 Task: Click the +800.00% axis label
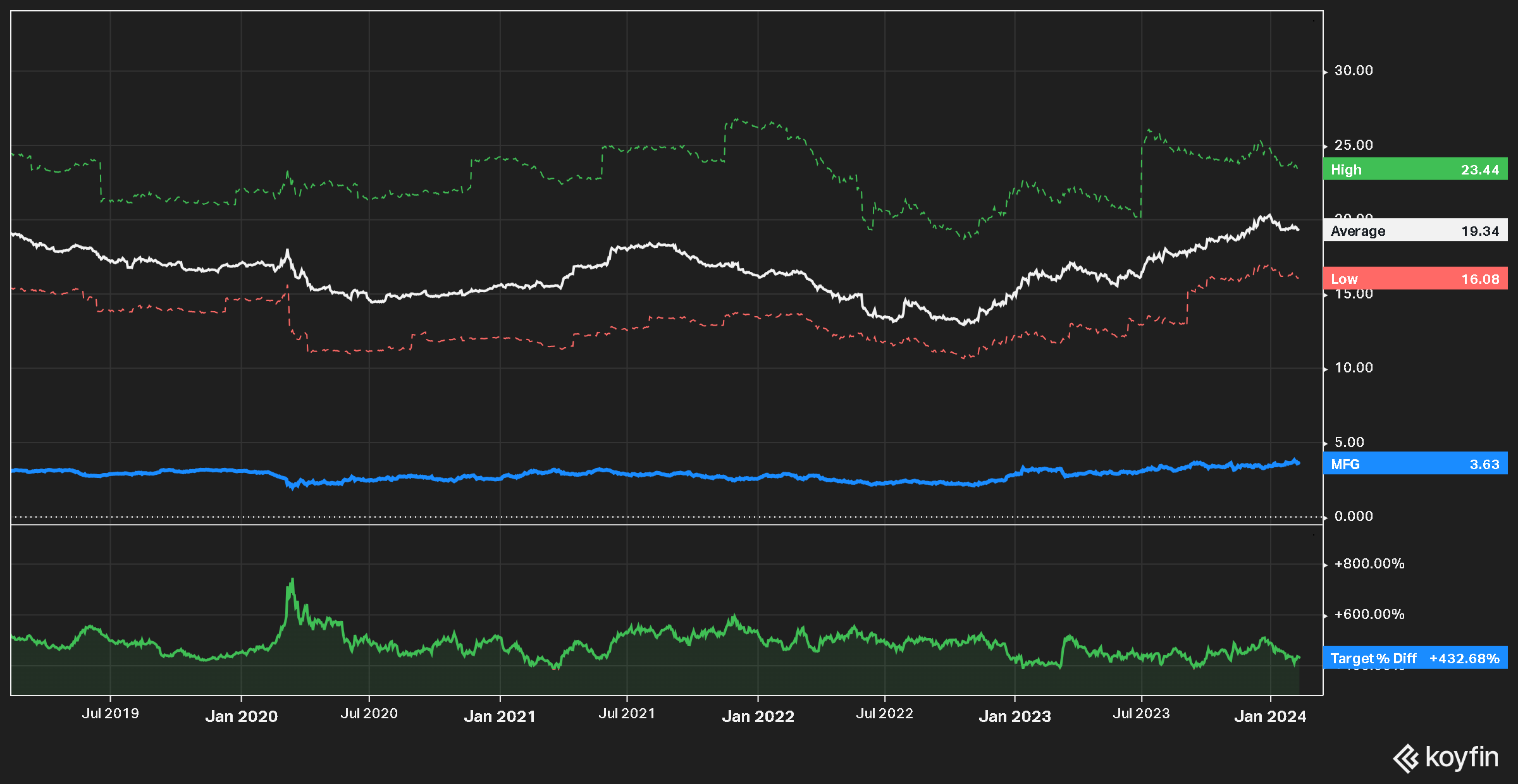tap(1369, 564)
